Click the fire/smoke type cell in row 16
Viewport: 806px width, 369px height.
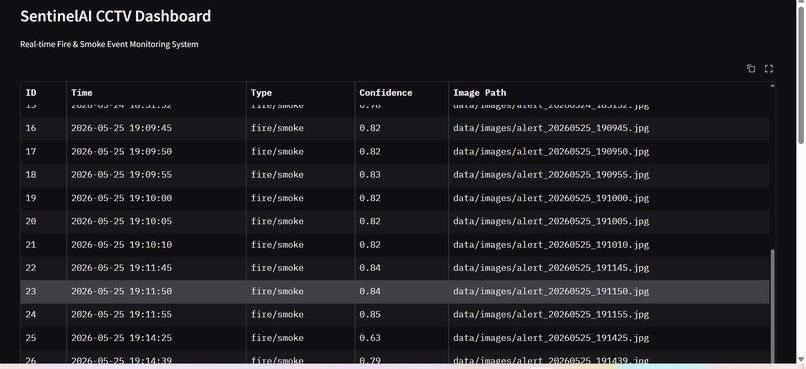coord(301,128)
